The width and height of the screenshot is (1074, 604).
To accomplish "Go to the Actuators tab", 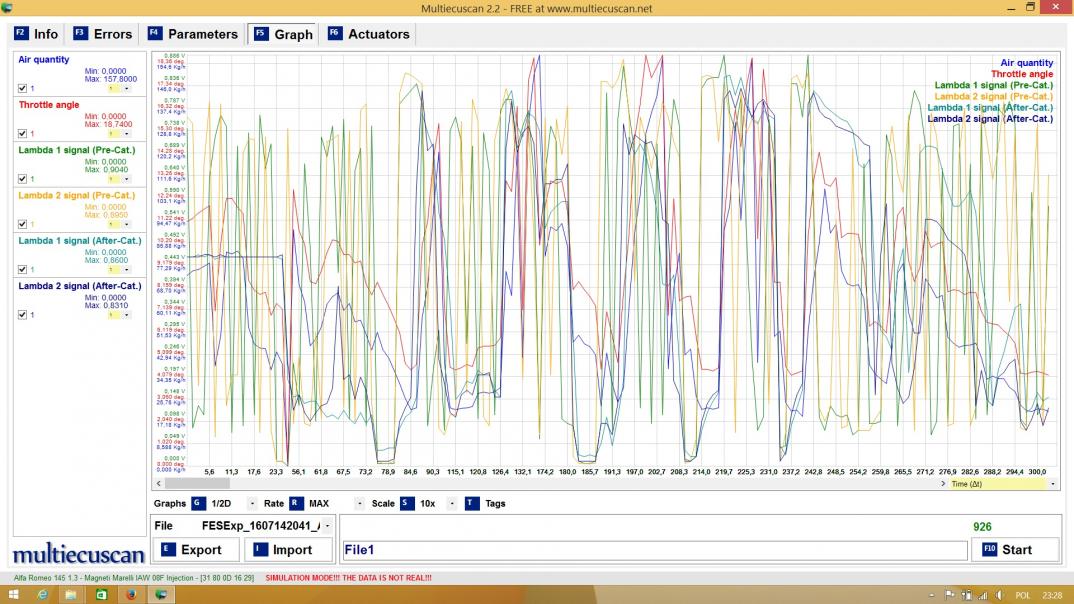I will coord(369,34).
